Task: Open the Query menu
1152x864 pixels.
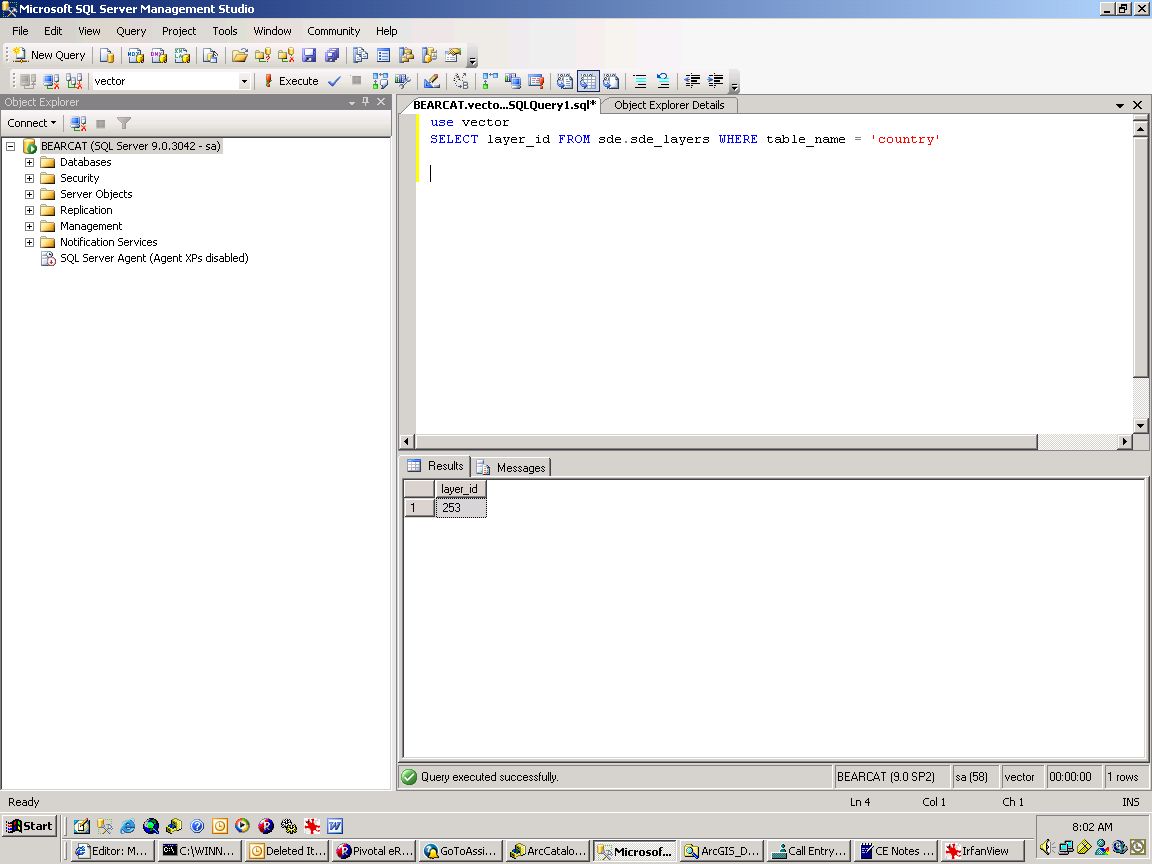Action: [131, 31]
